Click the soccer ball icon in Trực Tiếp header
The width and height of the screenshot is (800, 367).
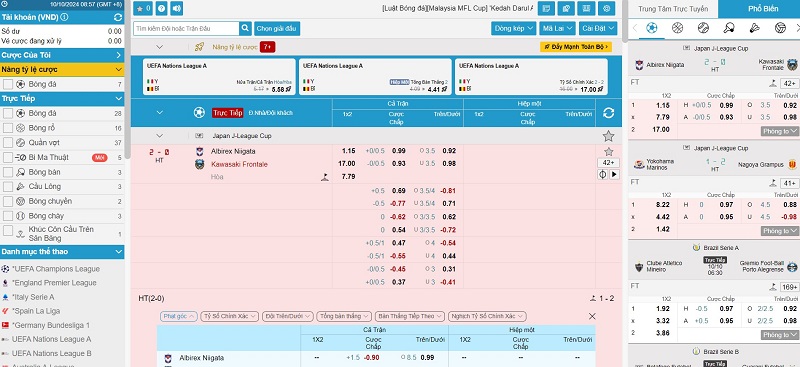pyautogui.click(x=199, y=113)
